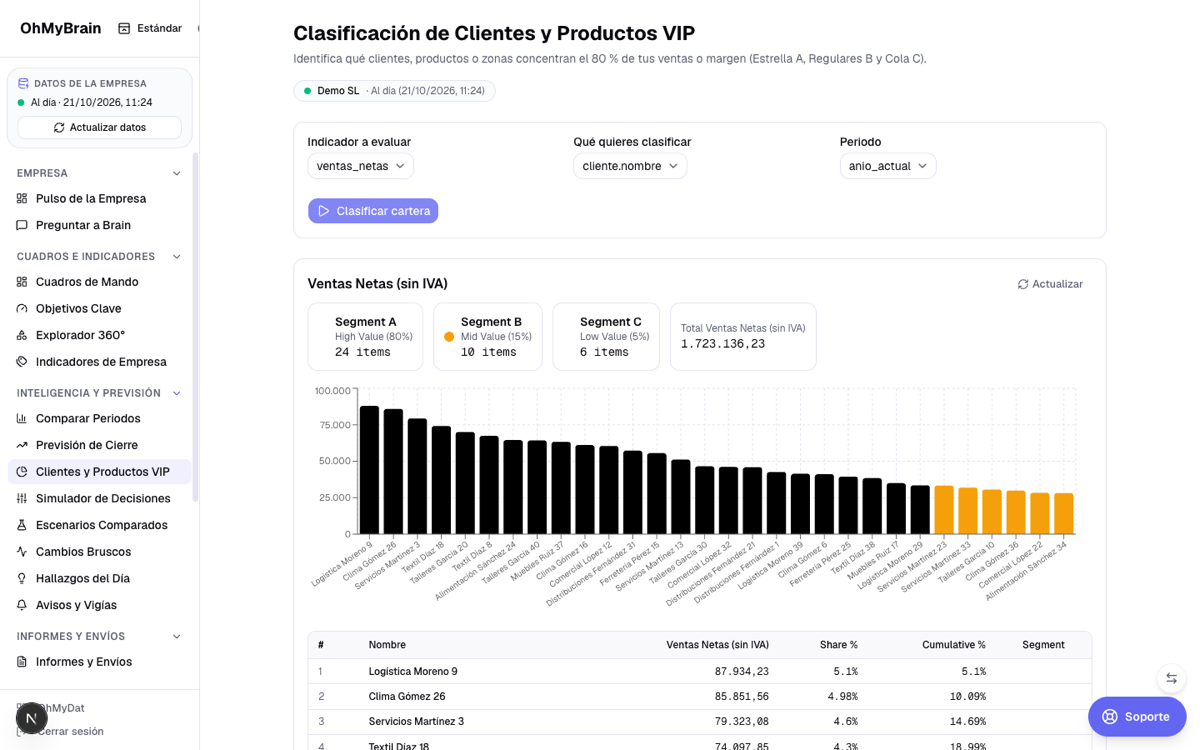Open the anio_actual period dropdown
Image resolution: width=1200 pixels, height=750 pixels.
point(888,166)
